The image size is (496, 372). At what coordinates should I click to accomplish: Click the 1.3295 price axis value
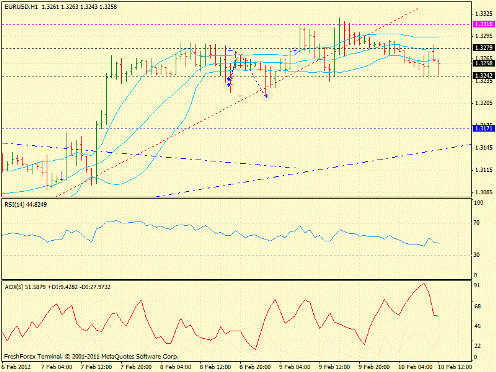(x=484, y=36)
